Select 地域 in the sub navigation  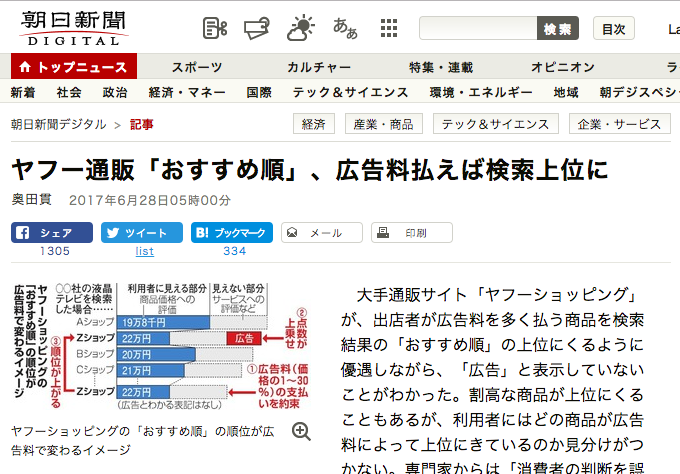click(x=566, y=92)
